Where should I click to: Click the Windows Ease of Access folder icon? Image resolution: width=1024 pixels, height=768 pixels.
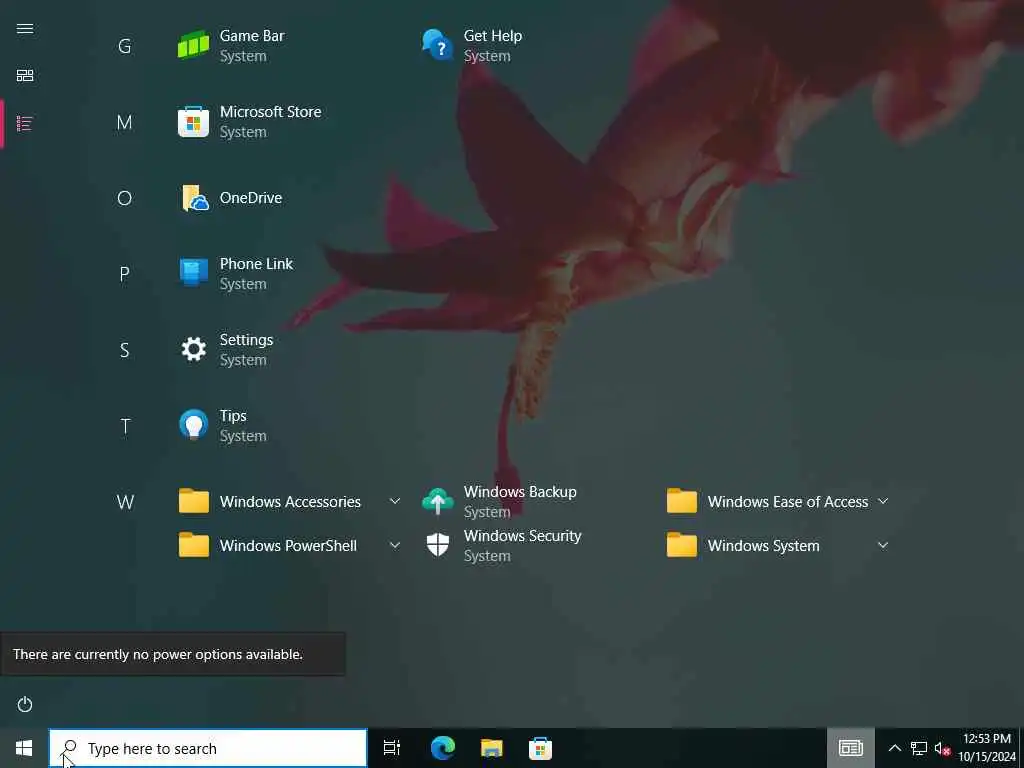682,502
